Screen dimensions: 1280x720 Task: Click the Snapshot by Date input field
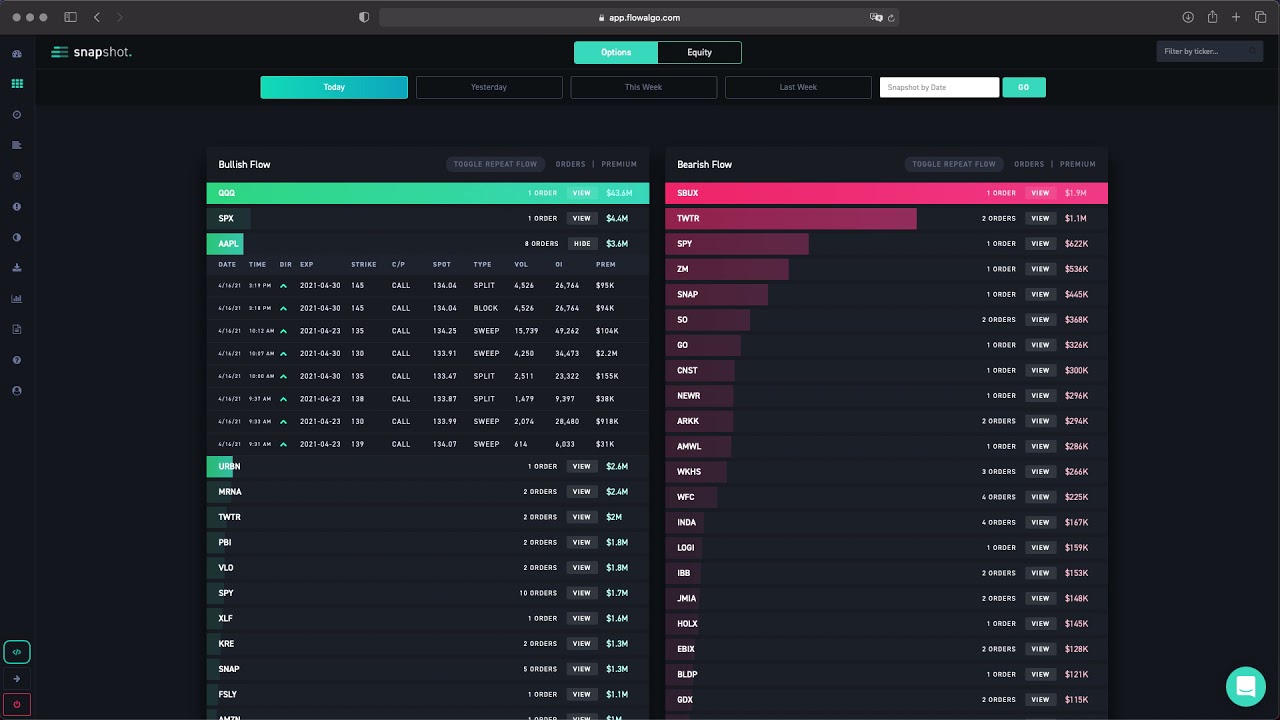click(939, 87)
